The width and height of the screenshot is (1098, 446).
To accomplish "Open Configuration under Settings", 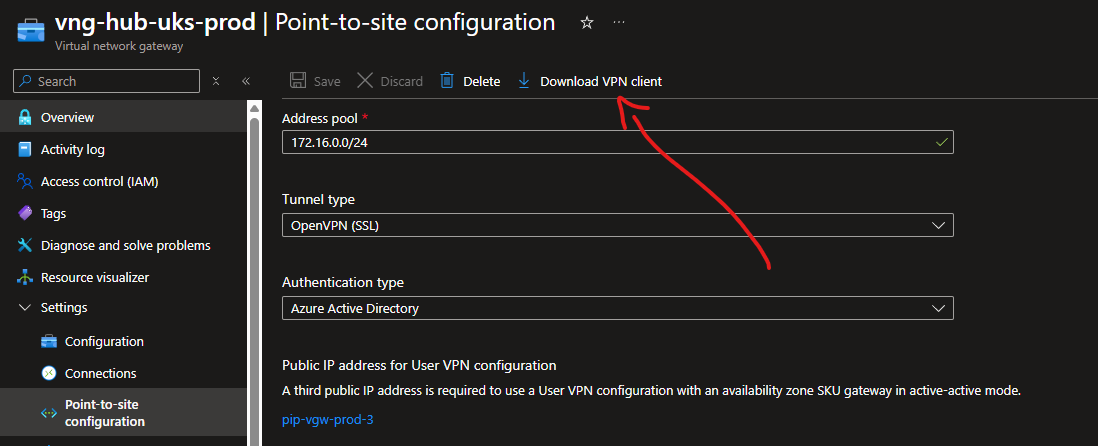I will (x=123, y=342).
